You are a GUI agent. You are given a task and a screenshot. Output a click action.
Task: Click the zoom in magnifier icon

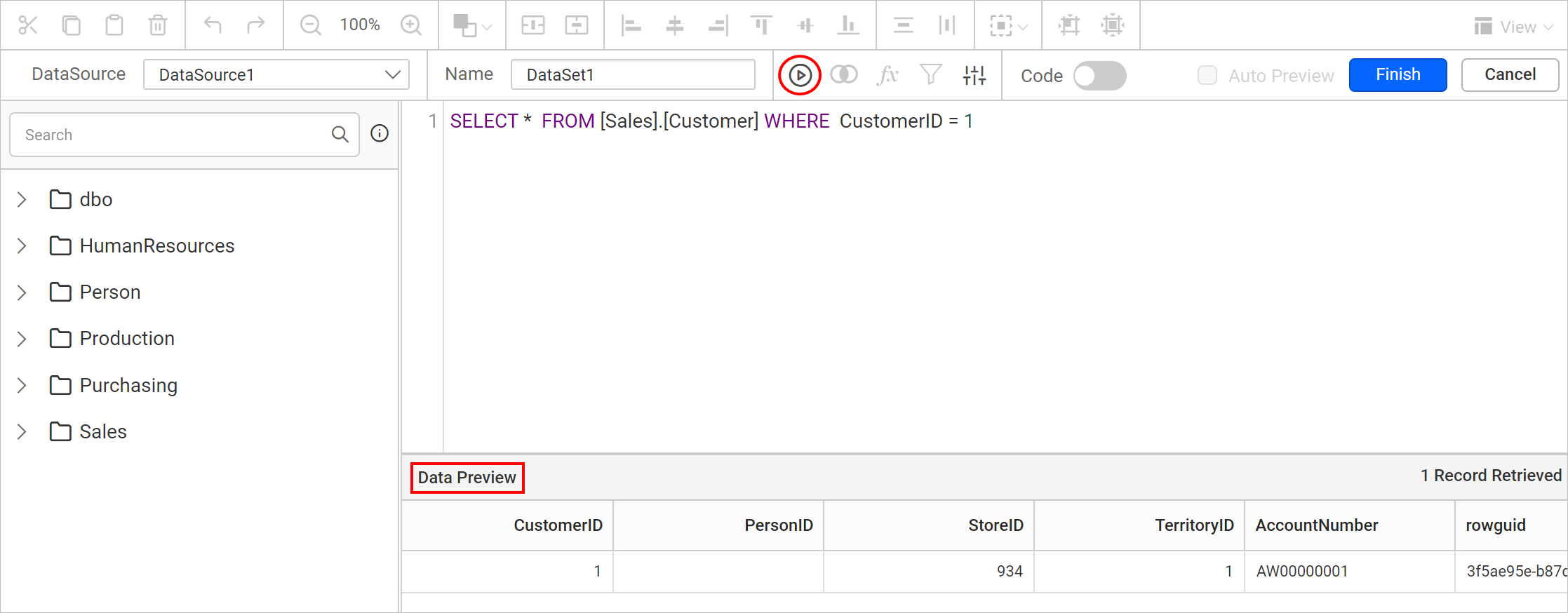[411, 25]
